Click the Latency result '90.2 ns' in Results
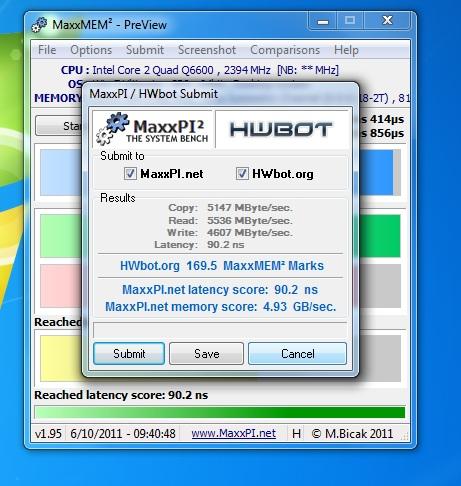 pos(226,245)
